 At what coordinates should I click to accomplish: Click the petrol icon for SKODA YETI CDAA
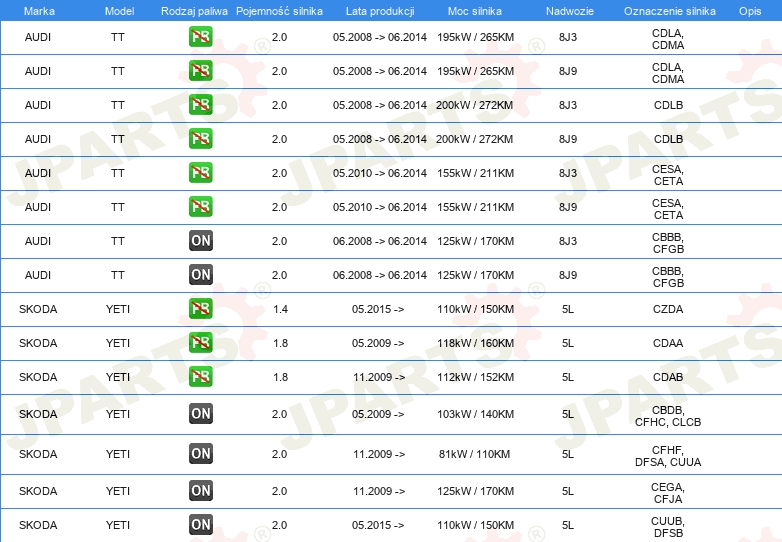[200, 342]
